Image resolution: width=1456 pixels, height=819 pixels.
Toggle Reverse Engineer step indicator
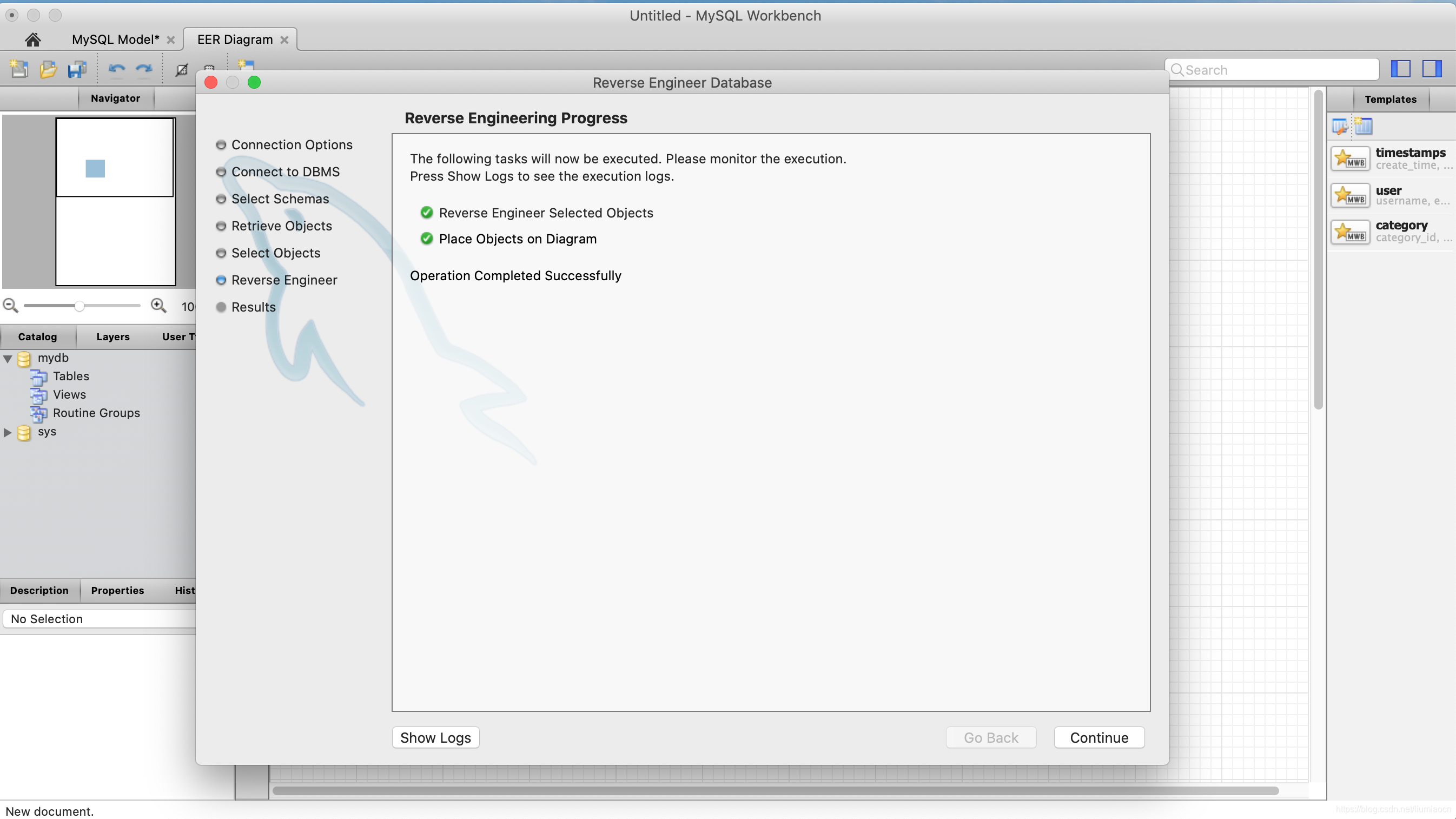[221, 280]
